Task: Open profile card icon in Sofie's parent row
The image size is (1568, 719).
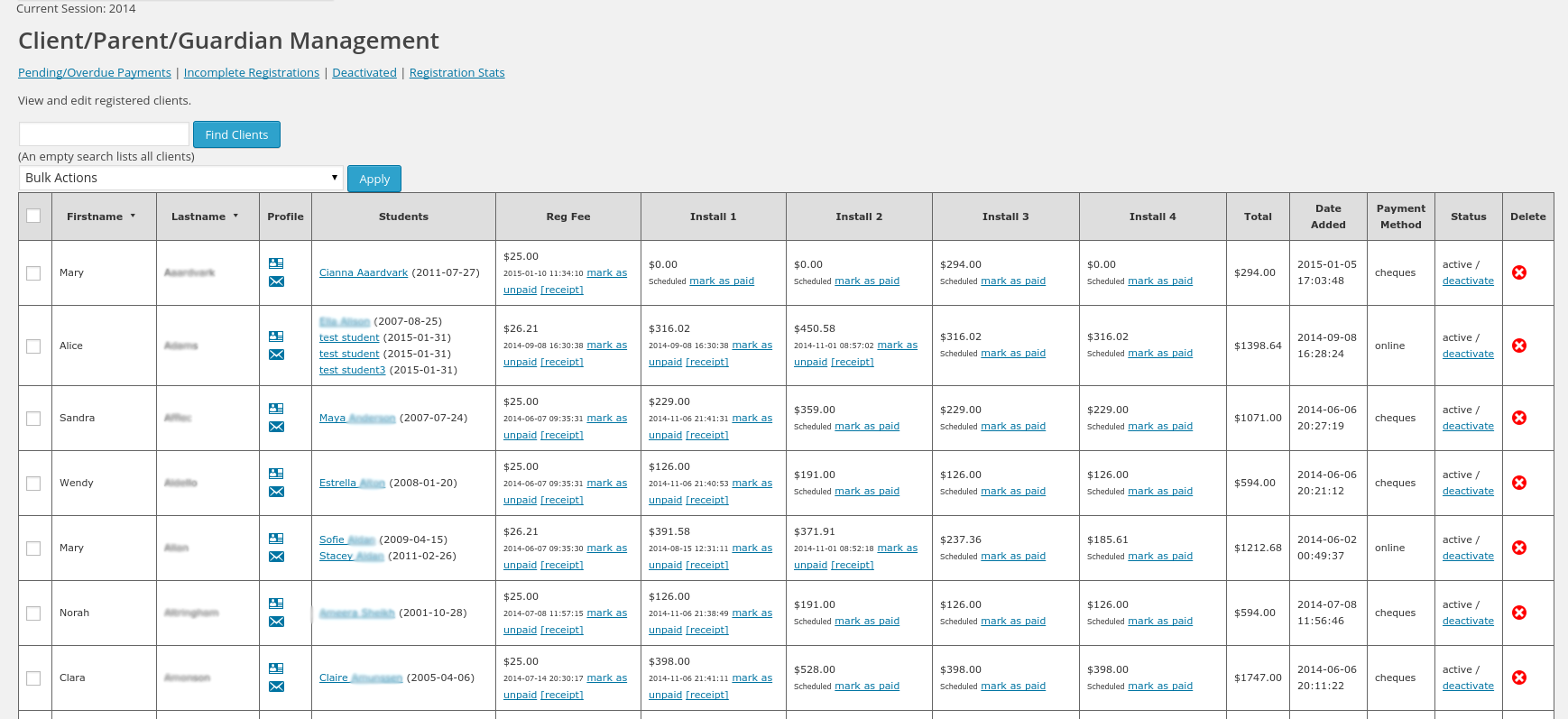Action: [276, 539]
